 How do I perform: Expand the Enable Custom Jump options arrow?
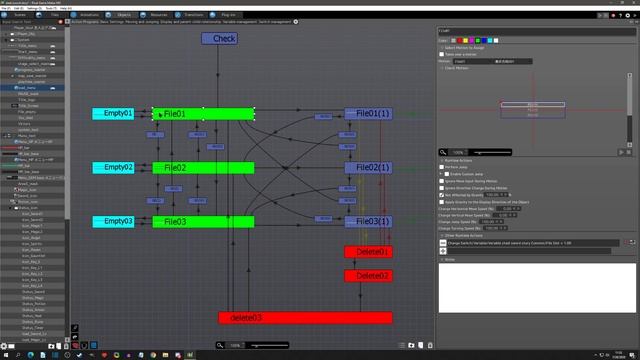pos(441,174)
